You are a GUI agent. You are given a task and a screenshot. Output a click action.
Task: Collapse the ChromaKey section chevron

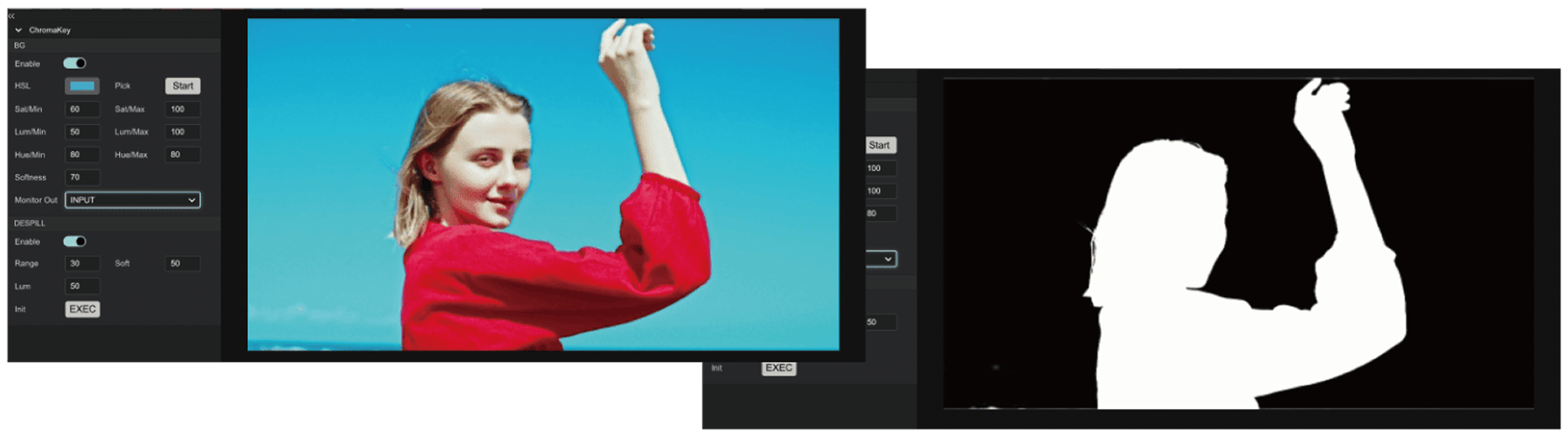coord(19,30)
